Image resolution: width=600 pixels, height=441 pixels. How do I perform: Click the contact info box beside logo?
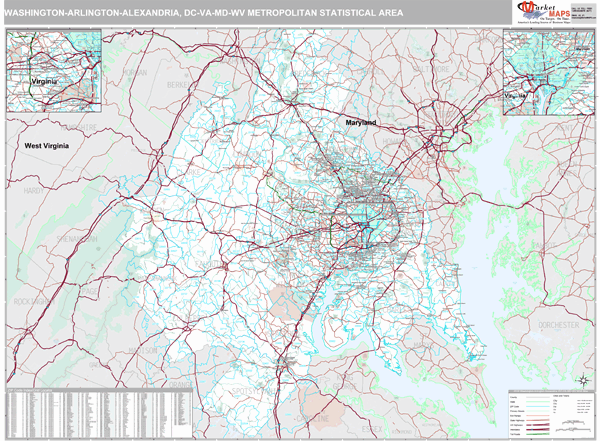pos(580,13)
